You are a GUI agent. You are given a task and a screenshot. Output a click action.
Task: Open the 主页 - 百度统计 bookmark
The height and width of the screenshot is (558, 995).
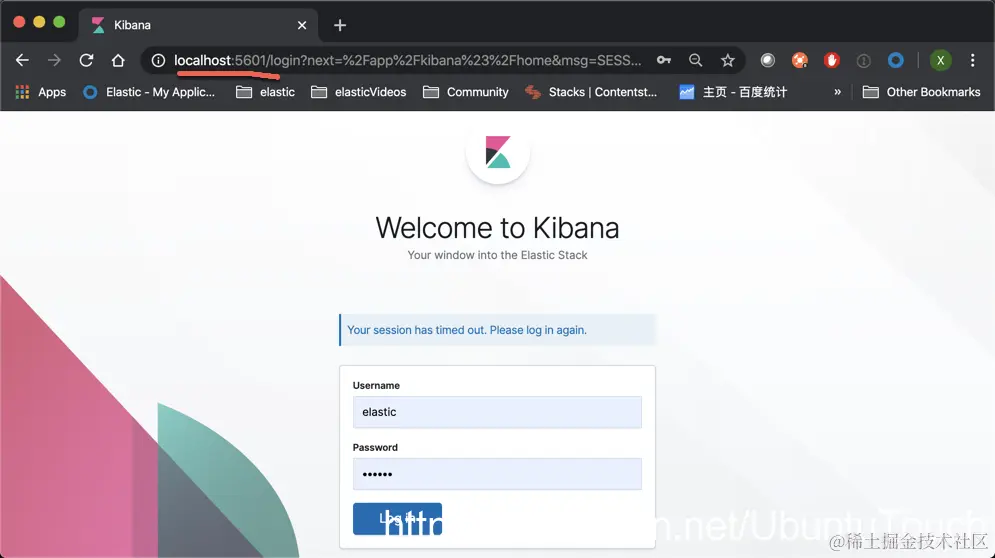(733, 92)
